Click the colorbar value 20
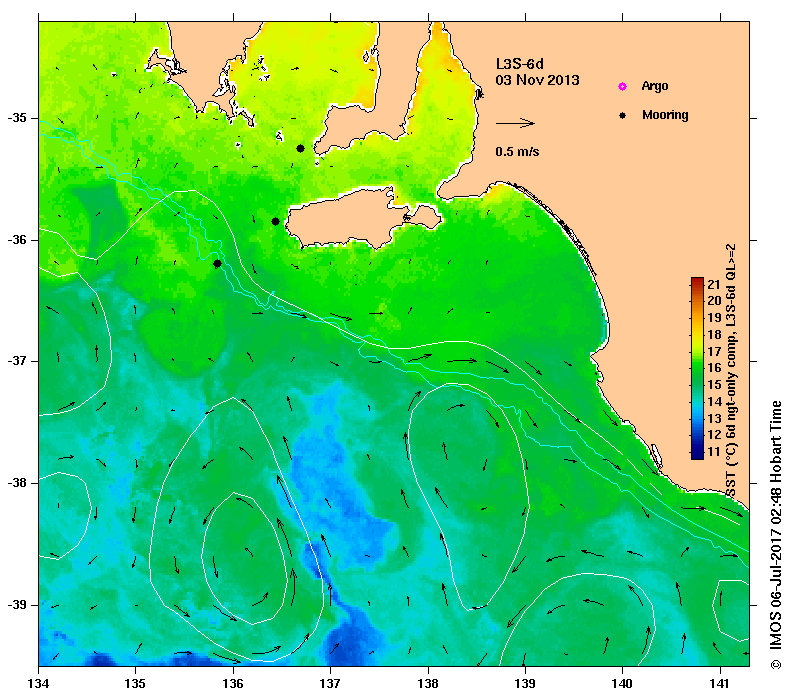This screenshot has height=700, width=791. tap(714, 301)
